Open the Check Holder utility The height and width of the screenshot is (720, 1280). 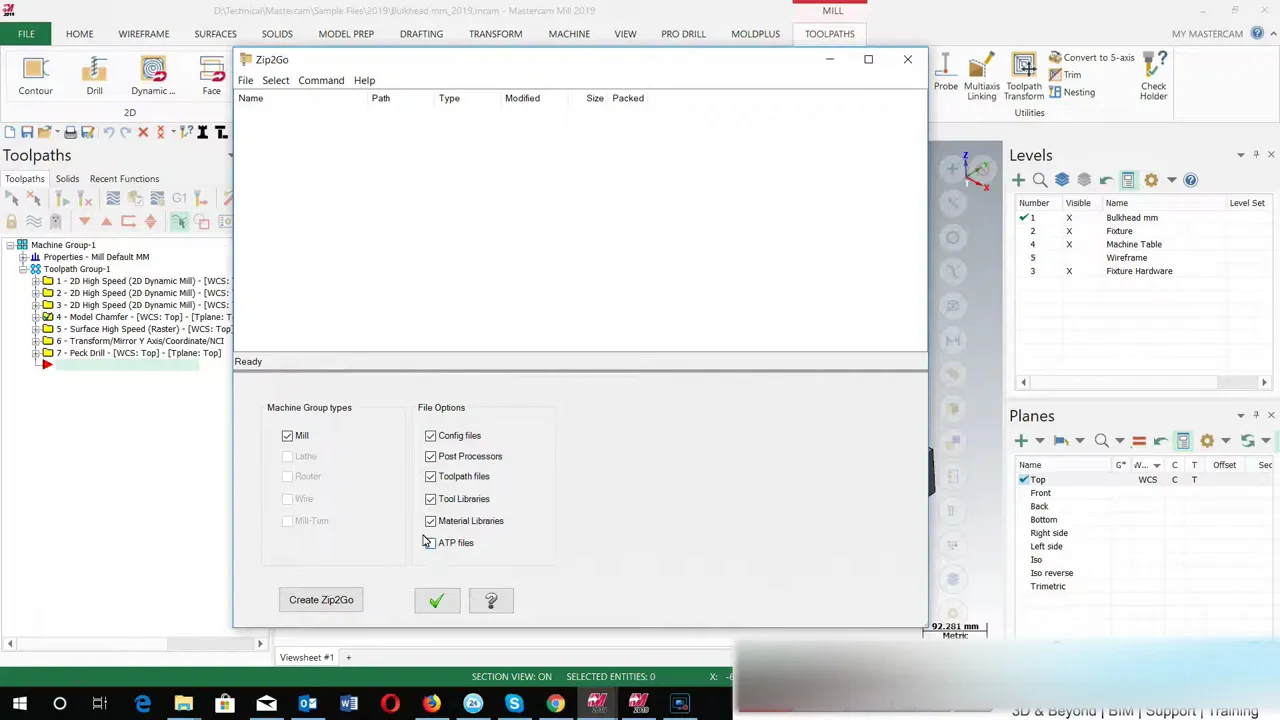point(1153,78)
